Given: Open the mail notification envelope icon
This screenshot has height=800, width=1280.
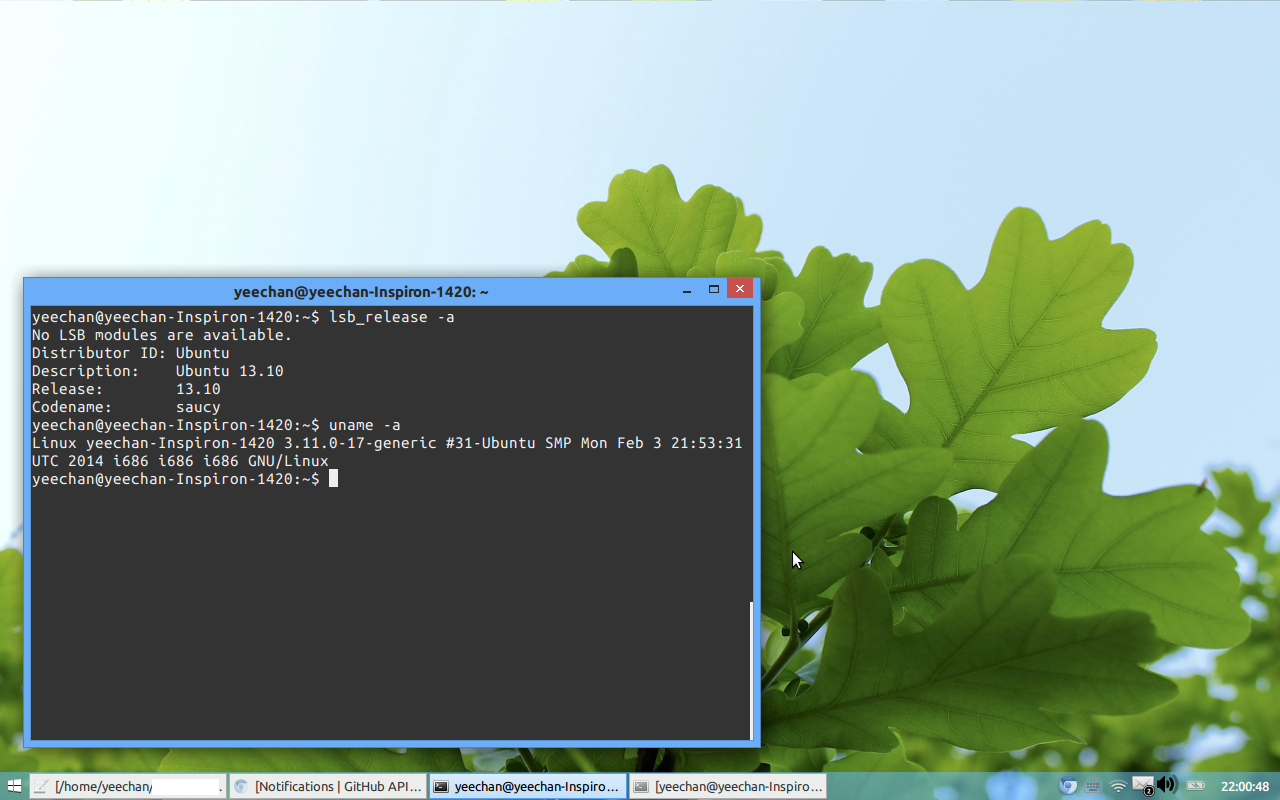Looking at the screenshot, I should tap(1142, 786).
